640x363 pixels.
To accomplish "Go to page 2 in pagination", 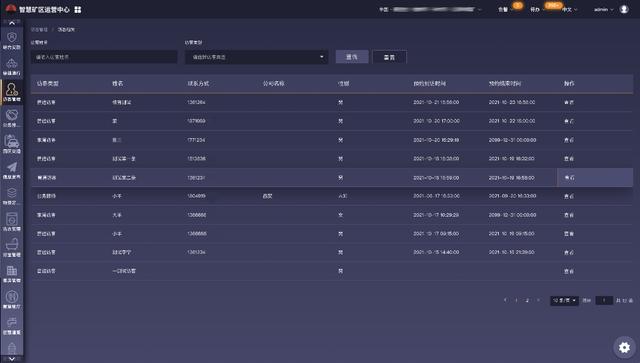I will point(527,301).
